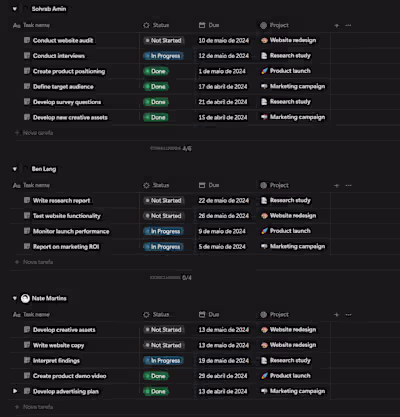
Task: Collapse the Nate Martins group
Action: click(15, 298)
